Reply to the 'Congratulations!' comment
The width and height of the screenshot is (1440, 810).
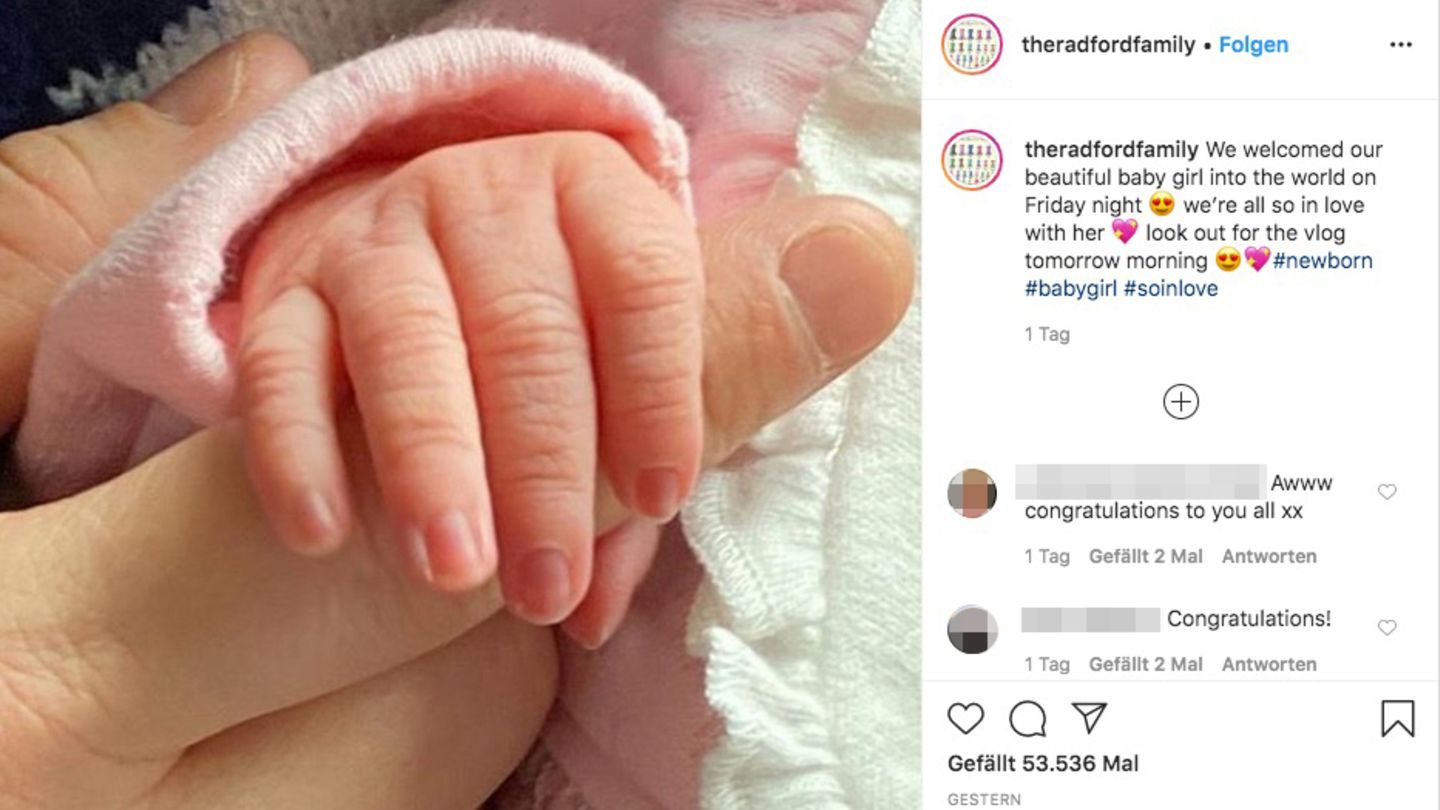1269,664
